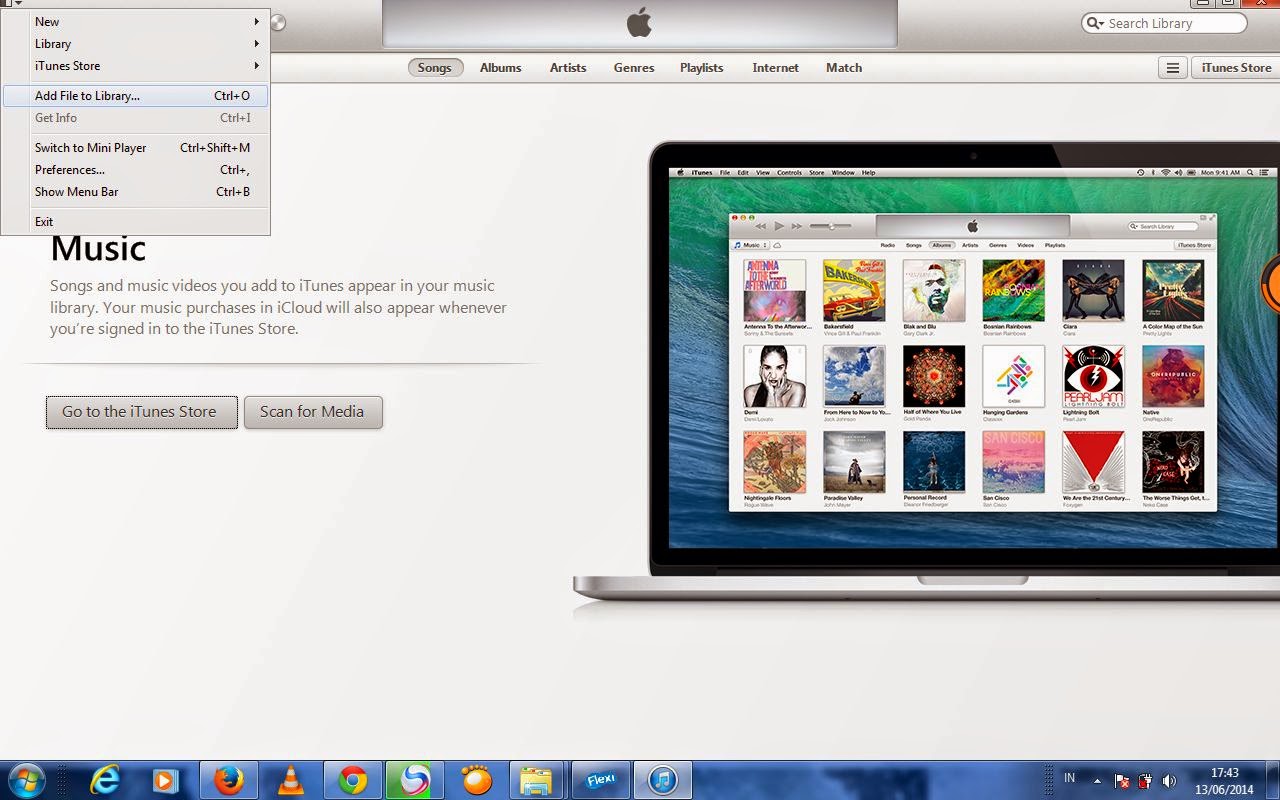The height and width of the screenshot is (800, 1280).
Task: Open Windows Media Player from the taskbar
Action: pyautogui.click(x=166, y=780)
